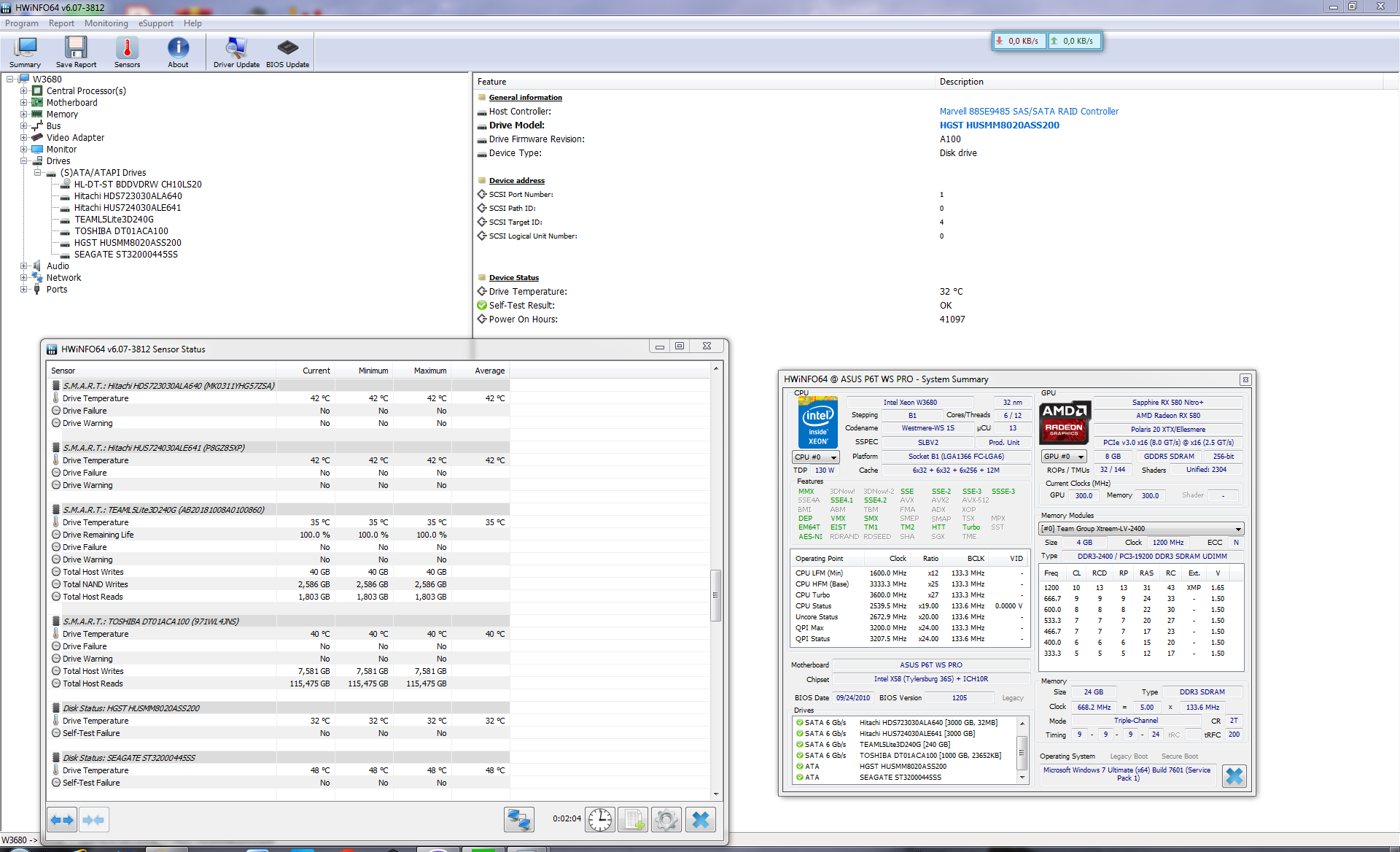Click the AMD Radeon Graphics logo
This screenshot has height=852, width=1400.
point(1064,423)
